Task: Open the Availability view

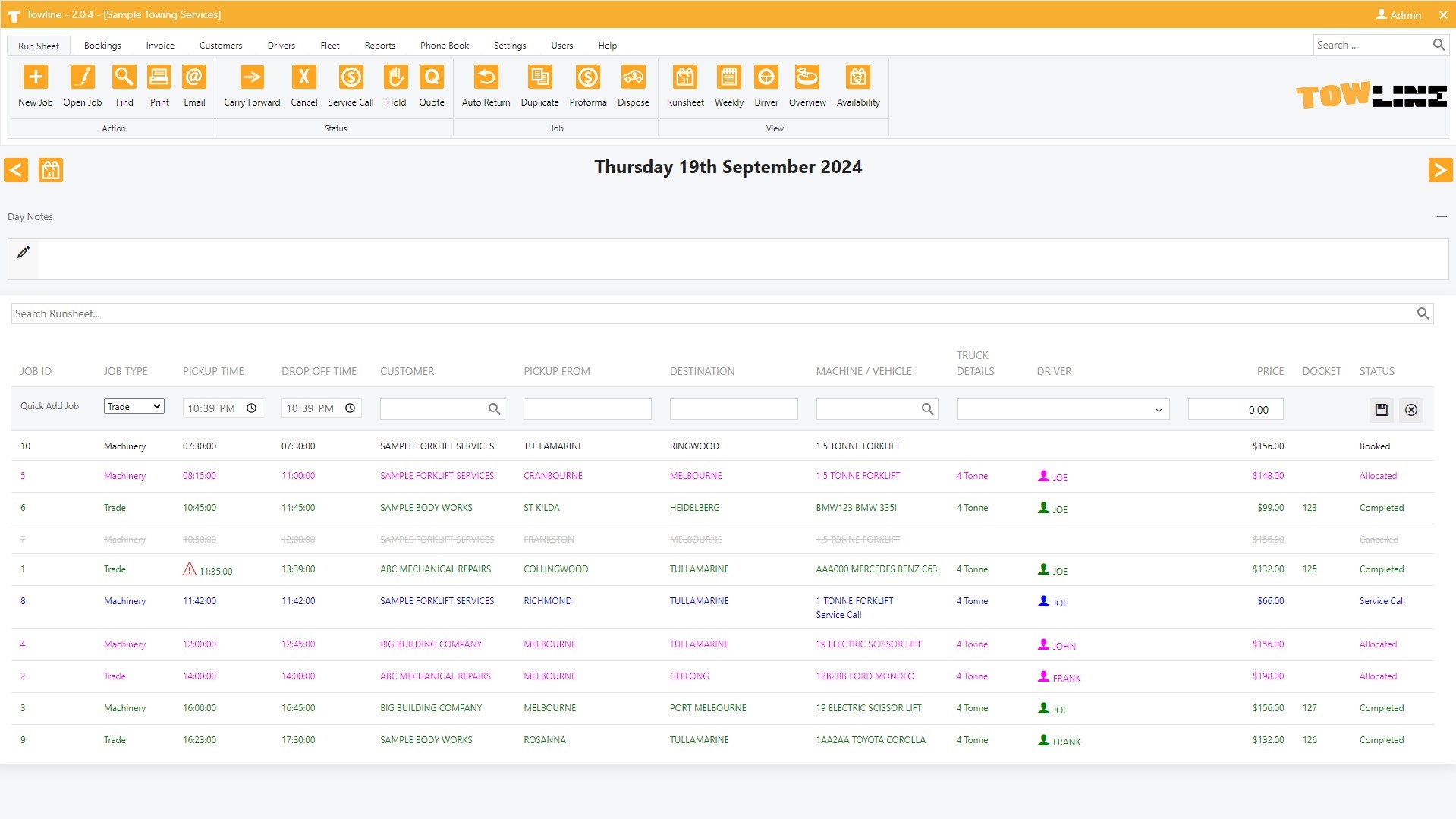Action: [x=857, y=77]
